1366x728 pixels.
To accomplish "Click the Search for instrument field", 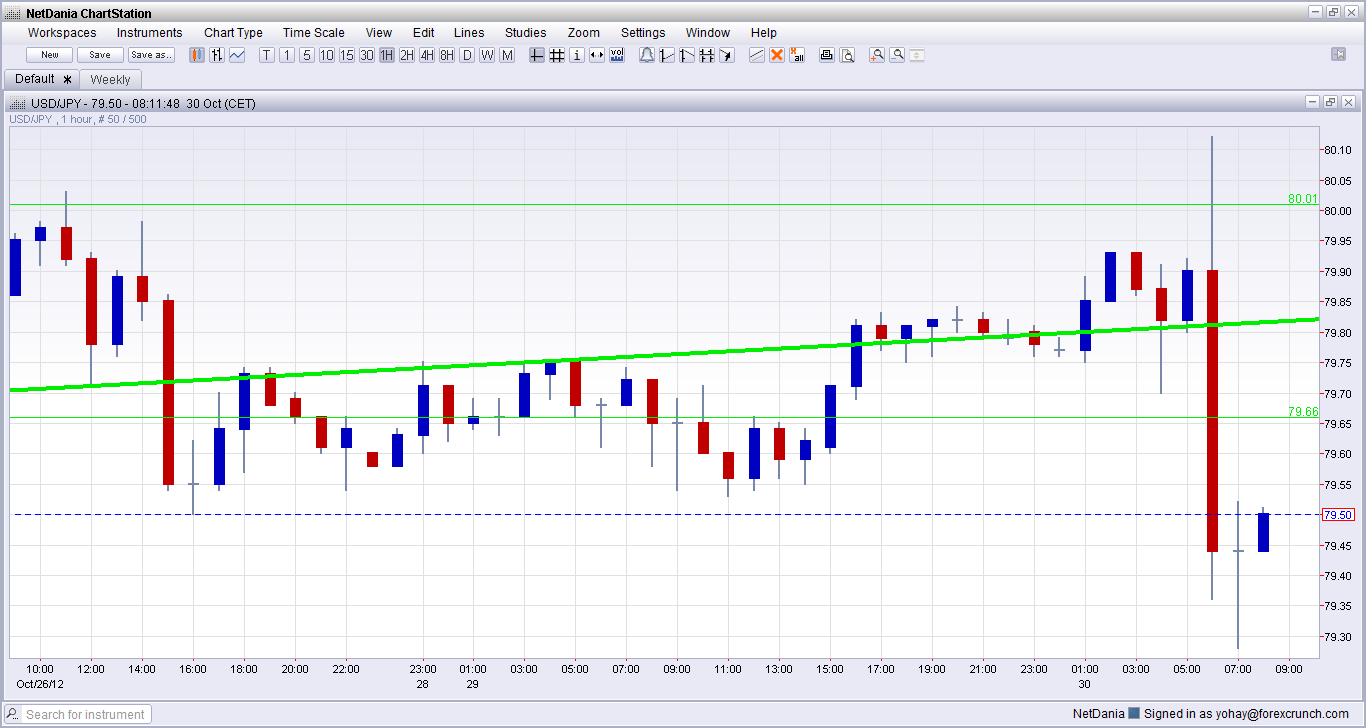I will (86, 714).
